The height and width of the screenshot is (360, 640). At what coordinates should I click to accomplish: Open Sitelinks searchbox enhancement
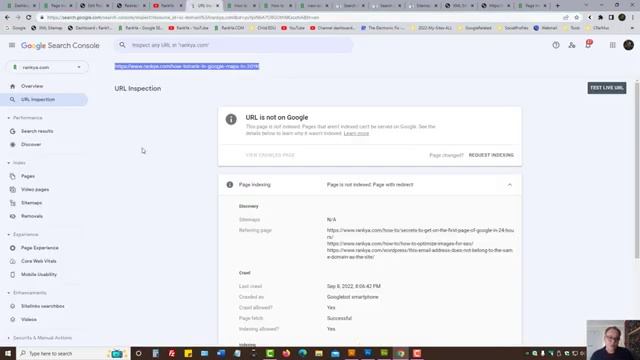click(44, 306)
